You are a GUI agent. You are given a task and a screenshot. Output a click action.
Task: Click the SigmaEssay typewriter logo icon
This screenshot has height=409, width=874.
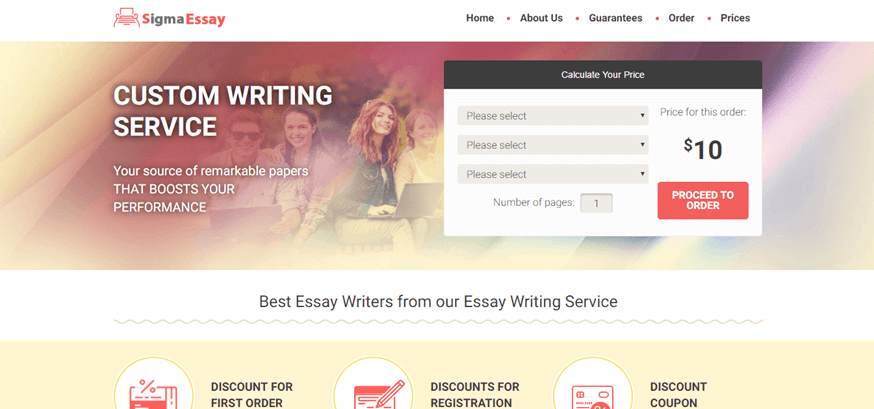[x=127, y=18]
